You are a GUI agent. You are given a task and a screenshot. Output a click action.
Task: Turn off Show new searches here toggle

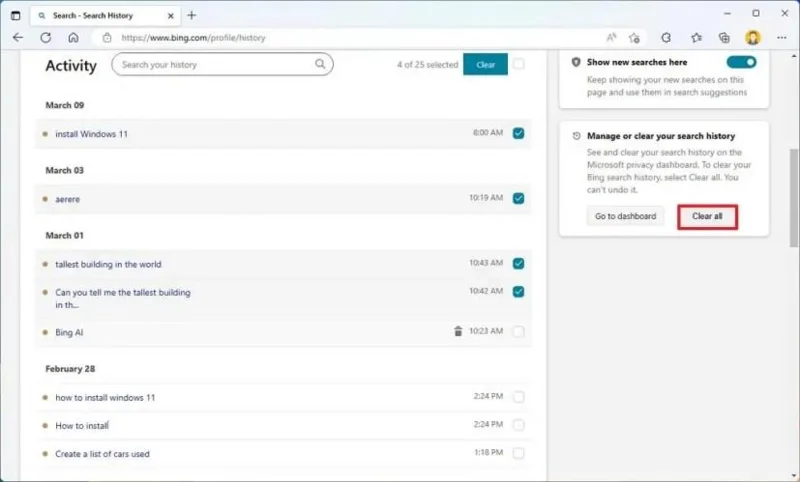(x=741, y=62)
